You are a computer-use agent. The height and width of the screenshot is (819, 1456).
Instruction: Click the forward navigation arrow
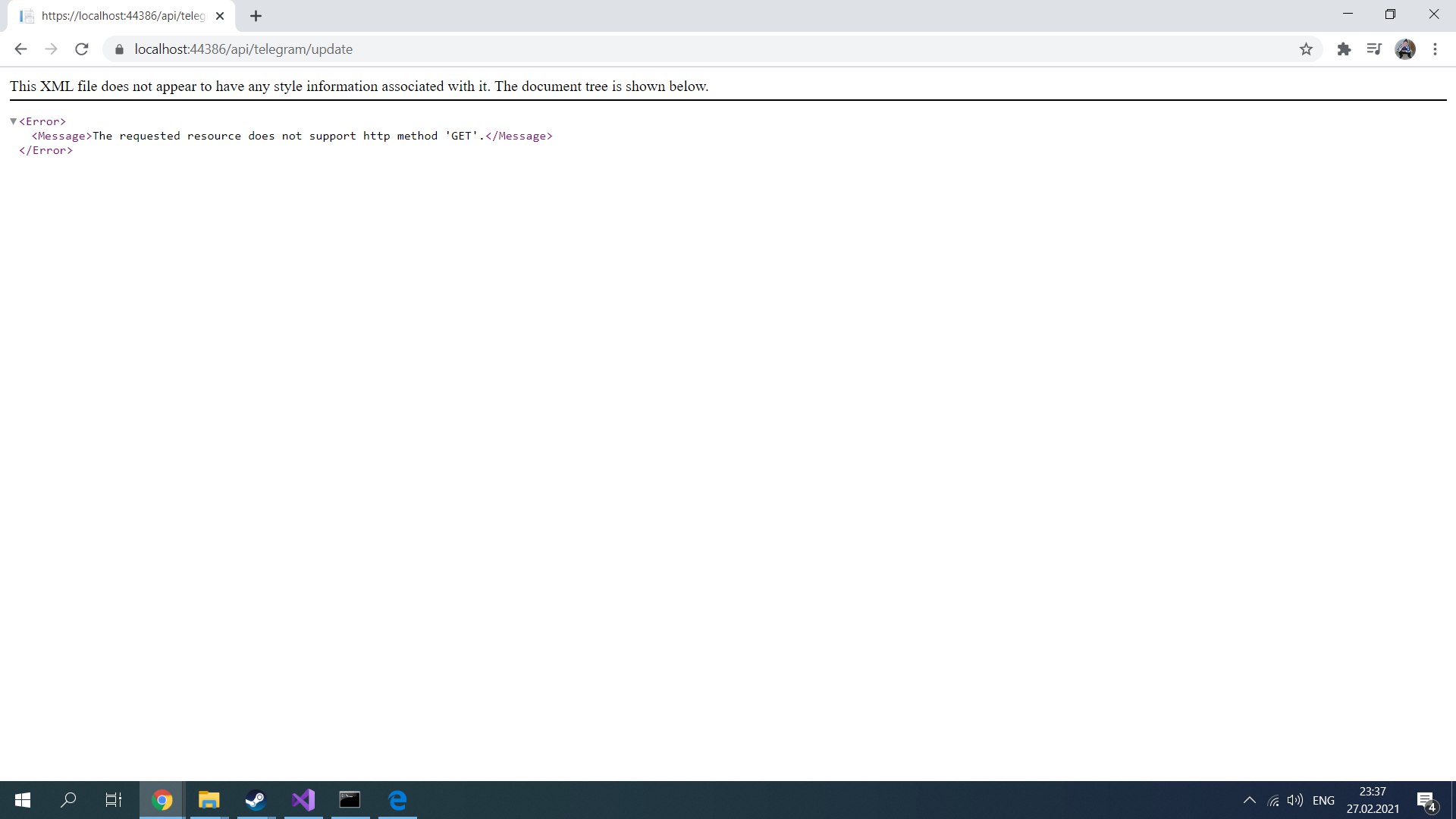click(51, 49)
